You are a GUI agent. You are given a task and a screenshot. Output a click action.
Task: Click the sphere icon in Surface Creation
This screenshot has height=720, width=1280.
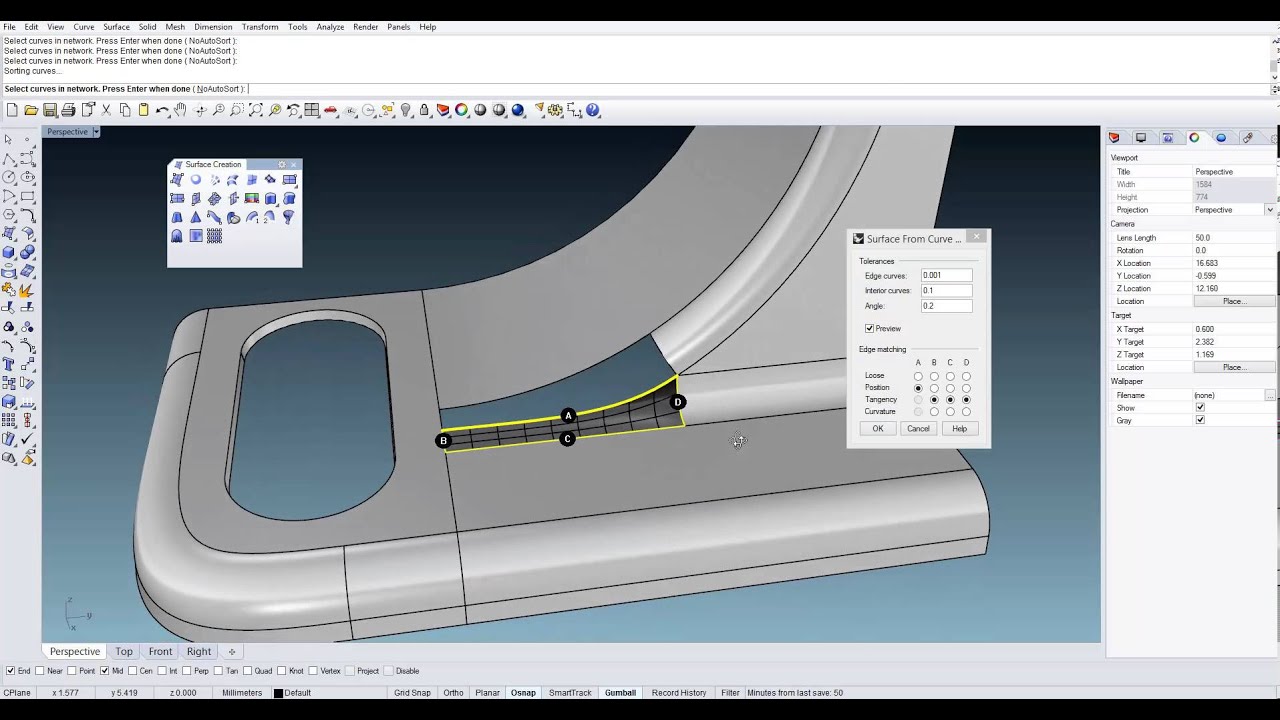coord(196,180)
